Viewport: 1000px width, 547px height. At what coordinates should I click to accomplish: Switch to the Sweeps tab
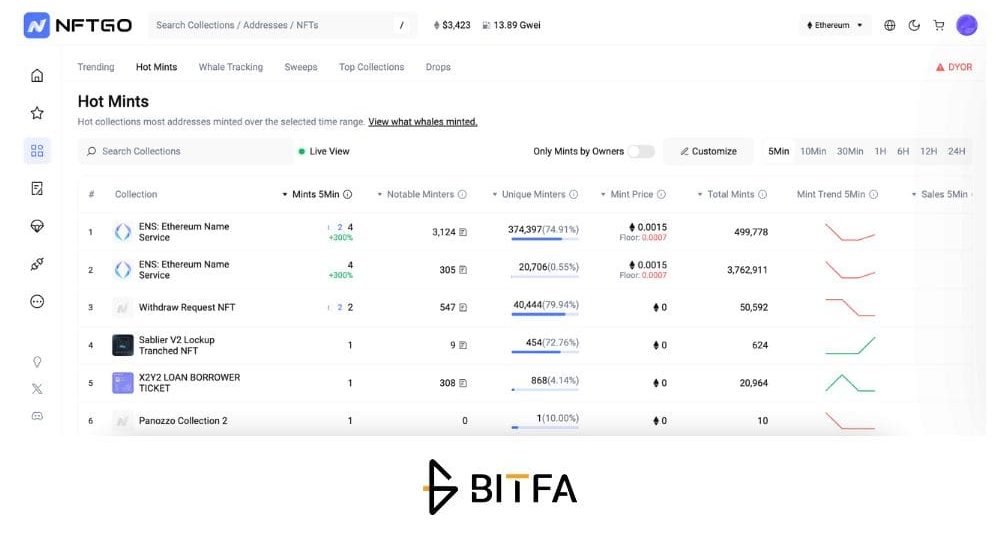coord(301,67)
